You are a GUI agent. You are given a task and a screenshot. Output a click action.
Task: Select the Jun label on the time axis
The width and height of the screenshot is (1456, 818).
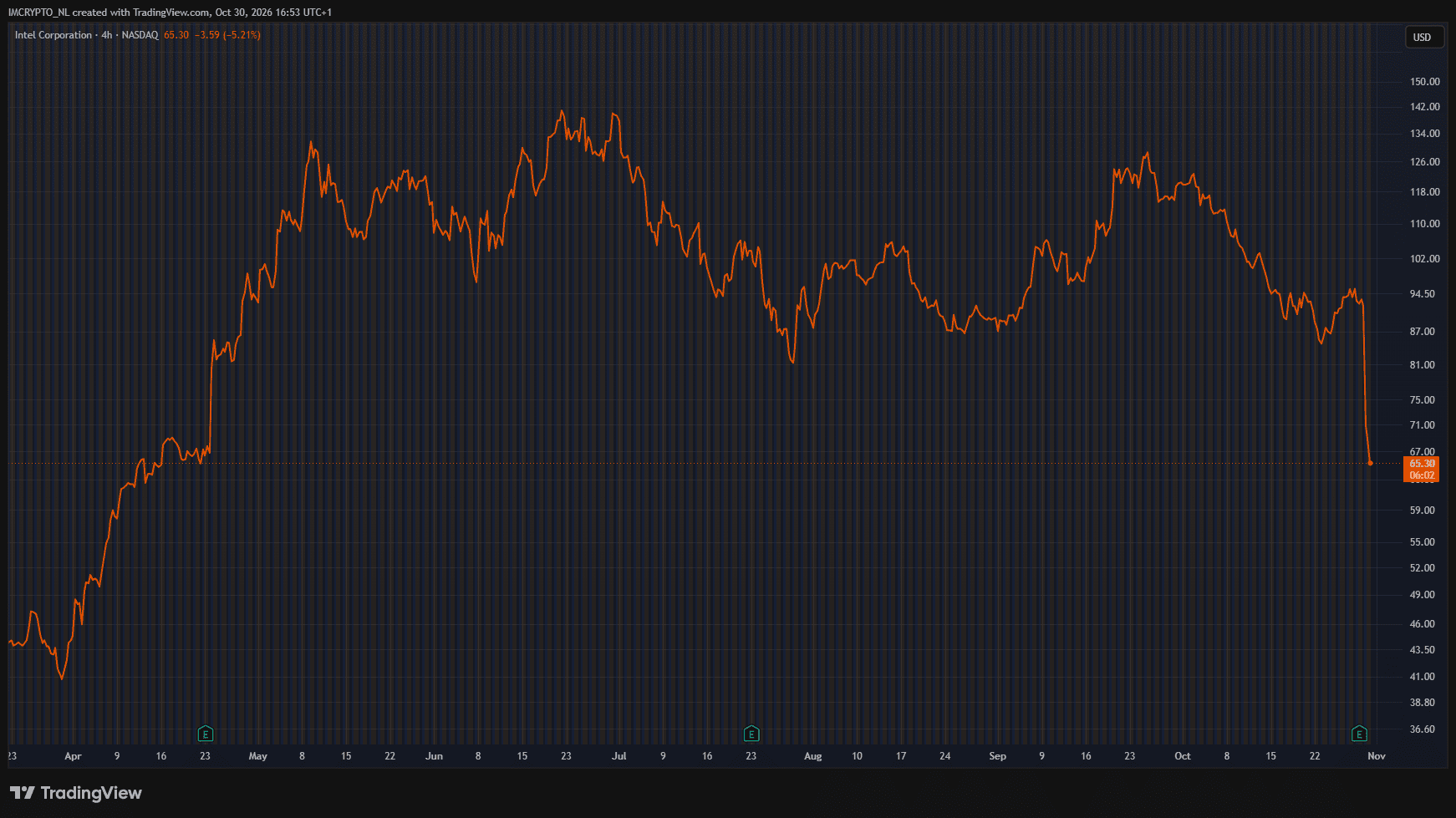pyautogui.click(x=435, y=756)
